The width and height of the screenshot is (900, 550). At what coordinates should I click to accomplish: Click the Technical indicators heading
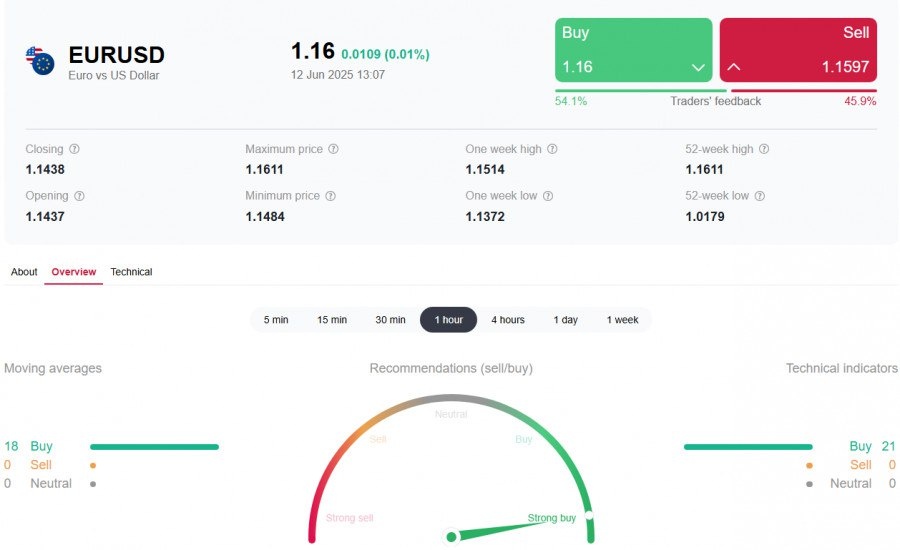pos(841,368)
